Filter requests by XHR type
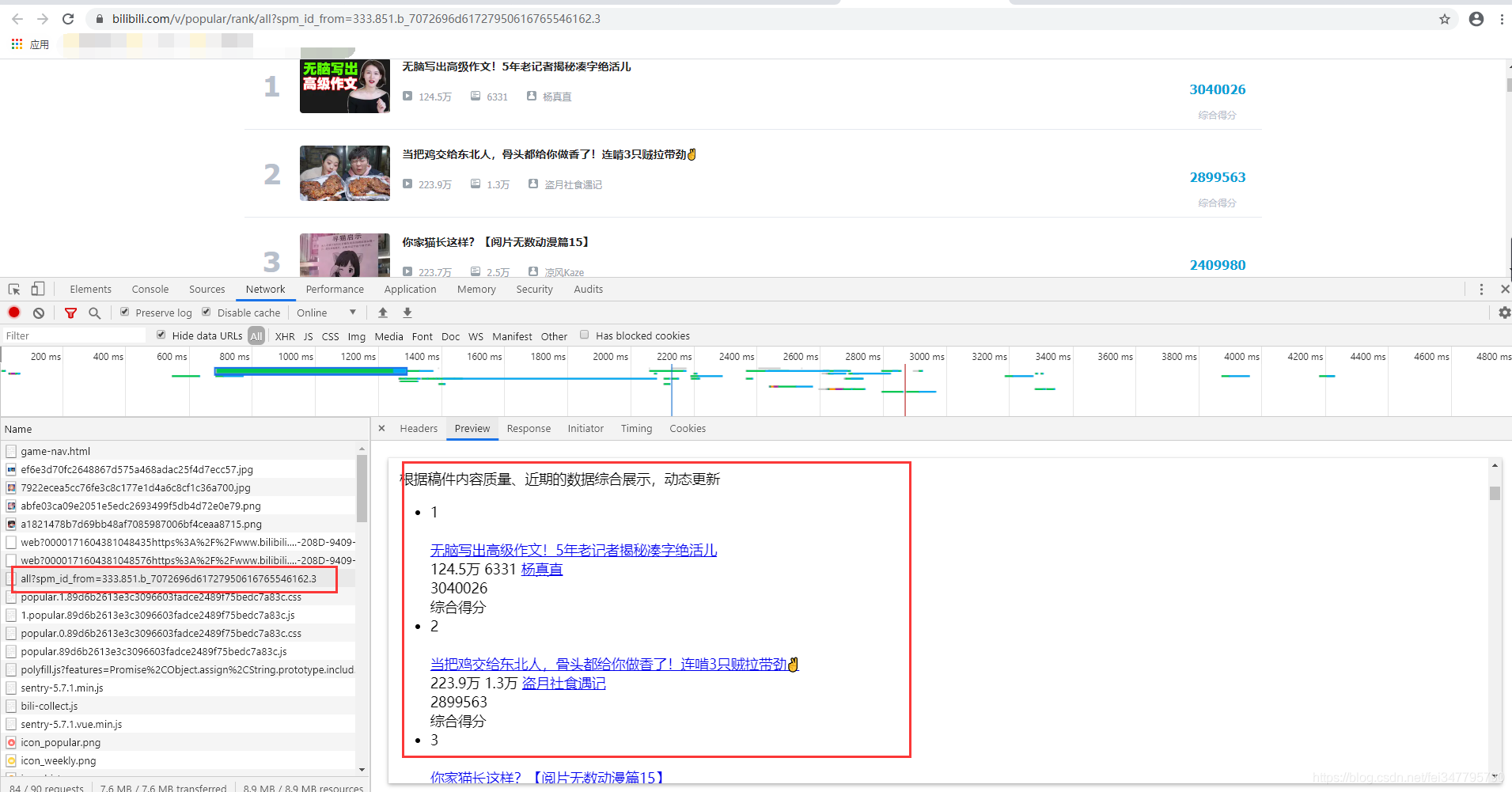 coord(285,336)
